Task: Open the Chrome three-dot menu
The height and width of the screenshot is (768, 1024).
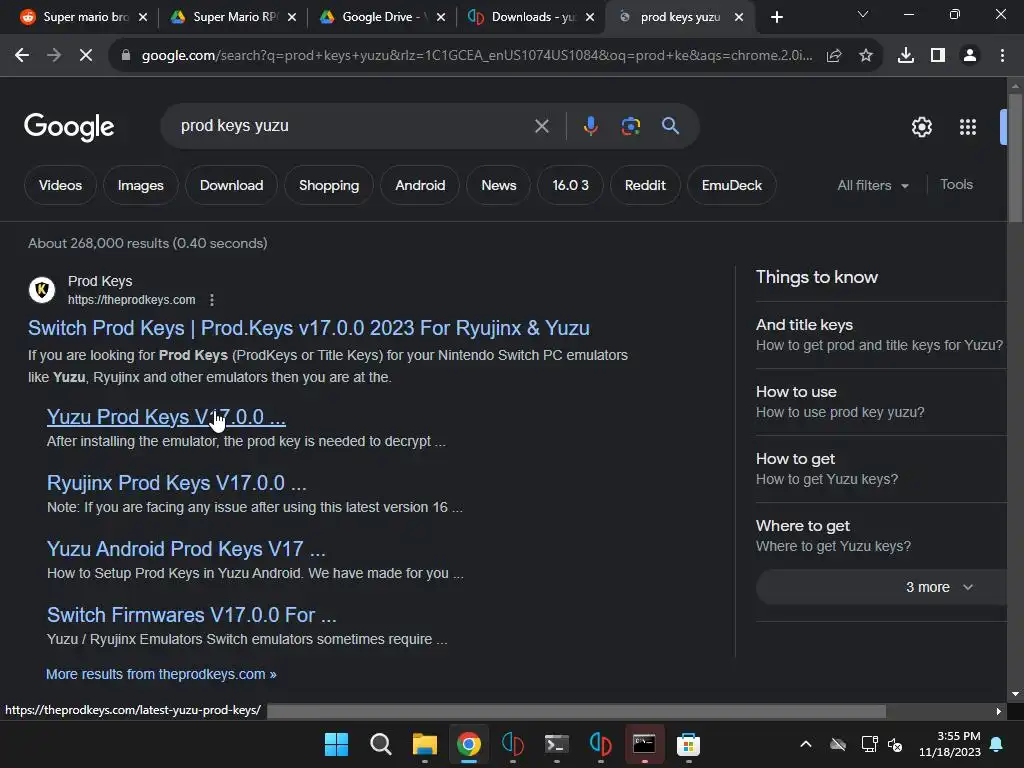Action: coord(1002,56)
